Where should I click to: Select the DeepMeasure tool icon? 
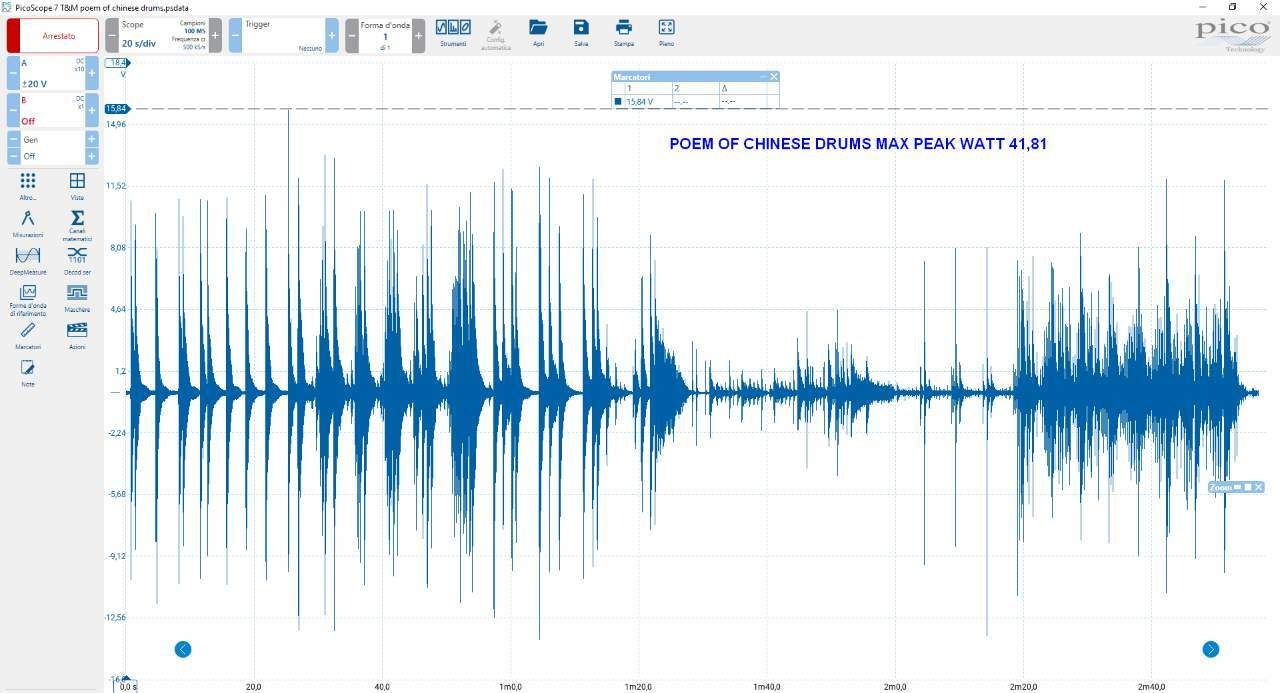tap(28, 259)
